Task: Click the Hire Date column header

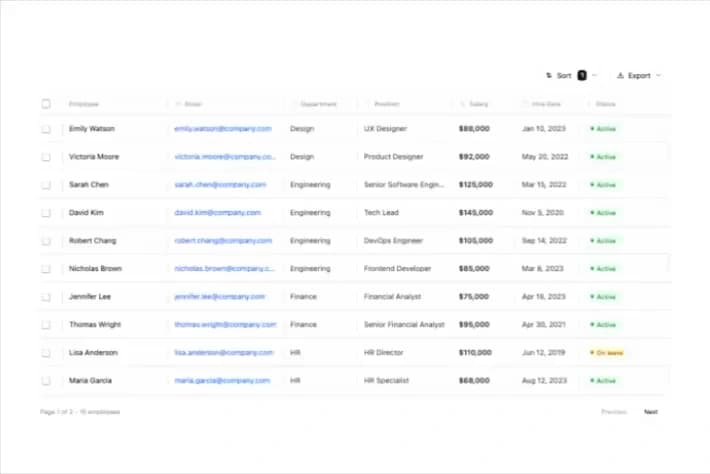Action: click(542, 104)
